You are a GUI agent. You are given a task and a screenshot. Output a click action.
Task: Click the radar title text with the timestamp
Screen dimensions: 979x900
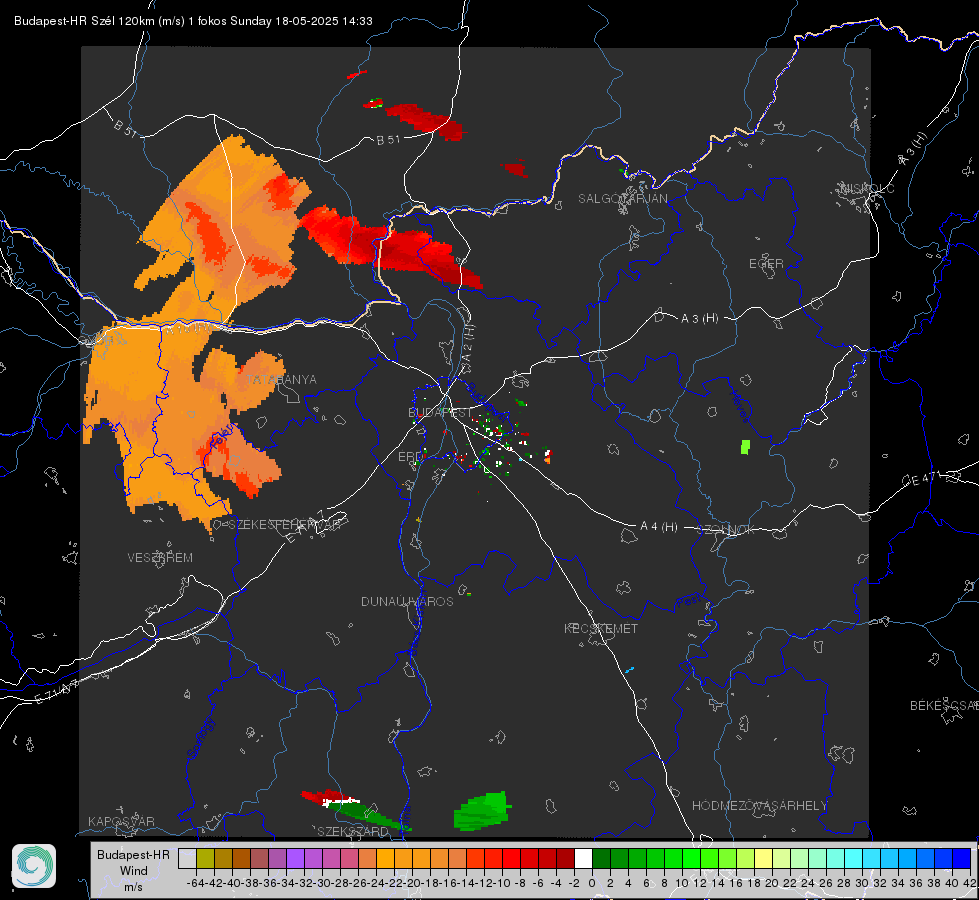pos(193,21)
